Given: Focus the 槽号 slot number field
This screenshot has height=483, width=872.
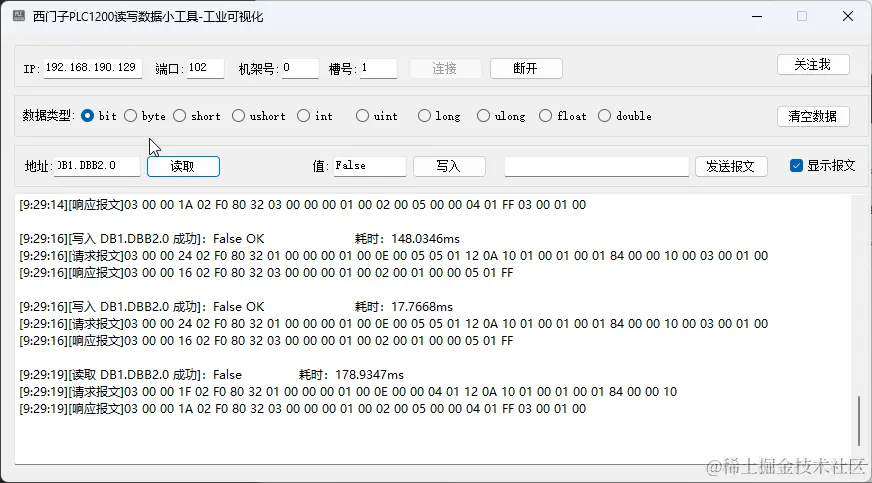Looking at the screenshot, I should pos(378,68).
